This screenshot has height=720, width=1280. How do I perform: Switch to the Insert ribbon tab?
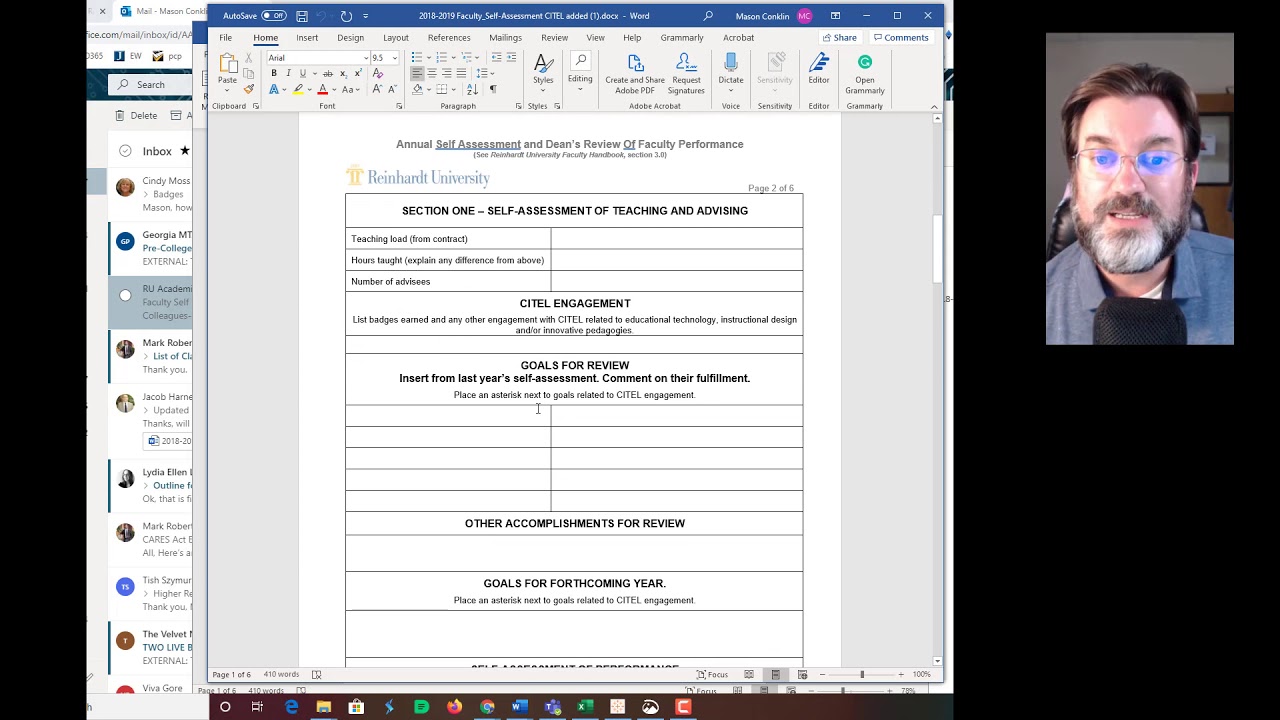point(307,38)
